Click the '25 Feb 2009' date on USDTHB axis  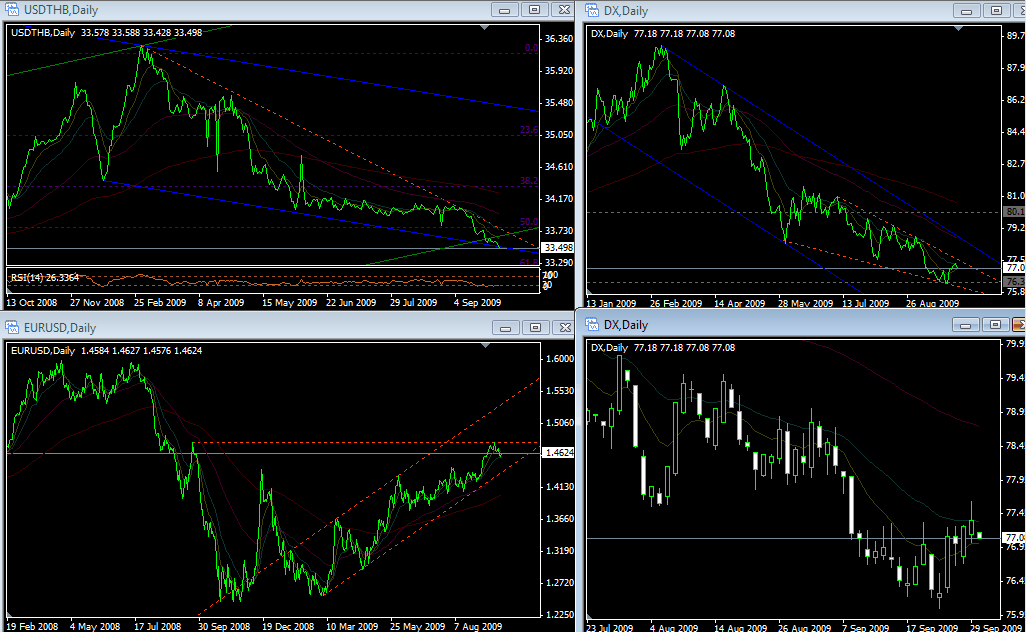coord(160,303)
